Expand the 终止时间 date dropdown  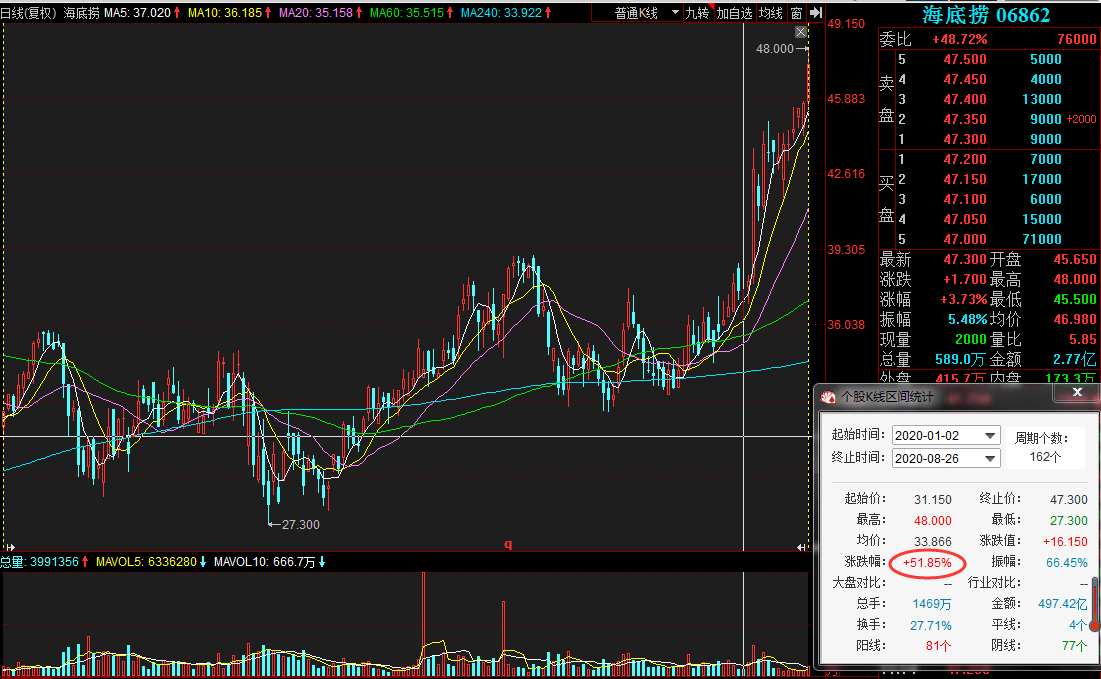[990, 458]
